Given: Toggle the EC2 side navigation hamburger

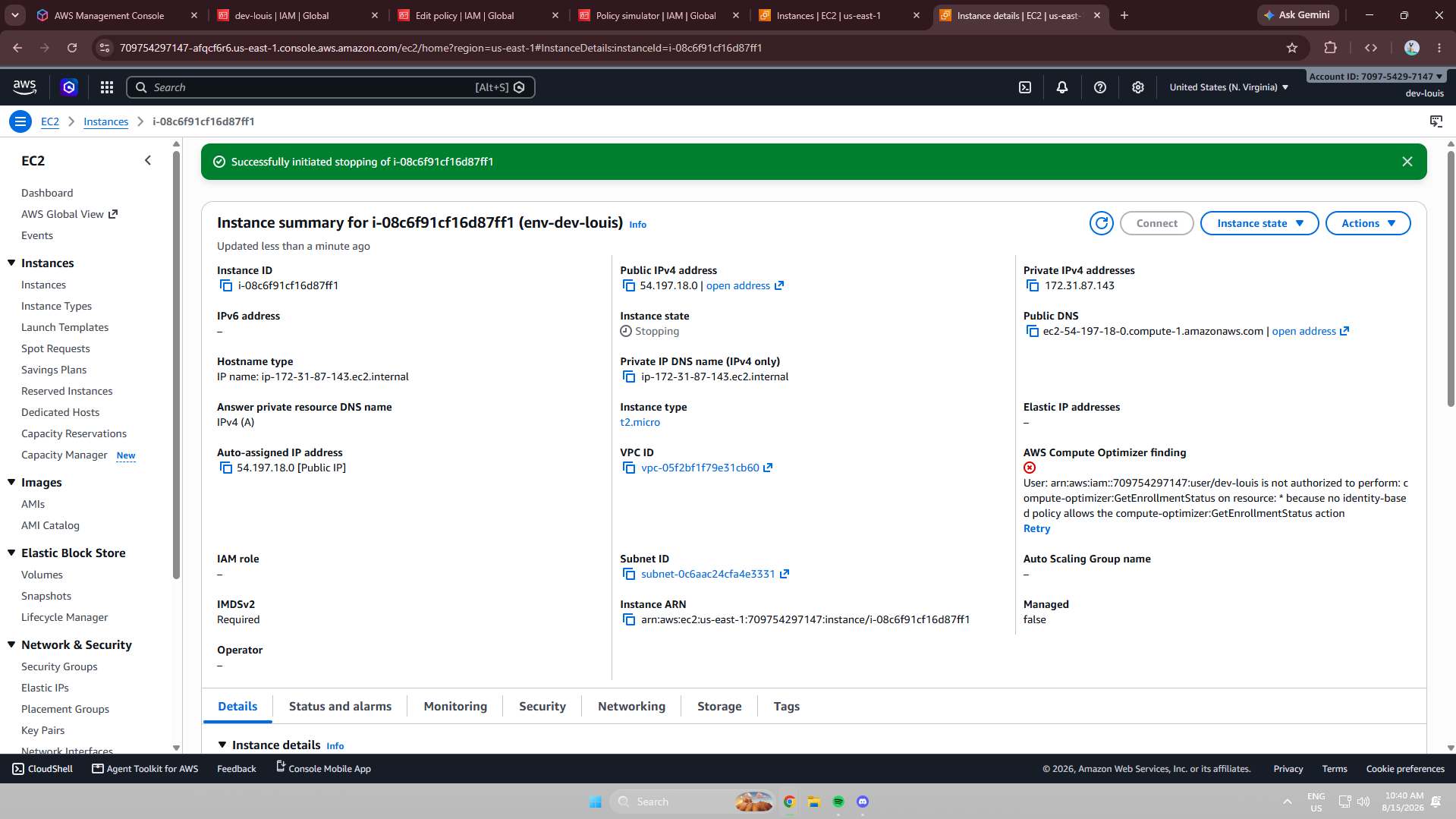Looking at the screenshot, I should coord(20,121).
